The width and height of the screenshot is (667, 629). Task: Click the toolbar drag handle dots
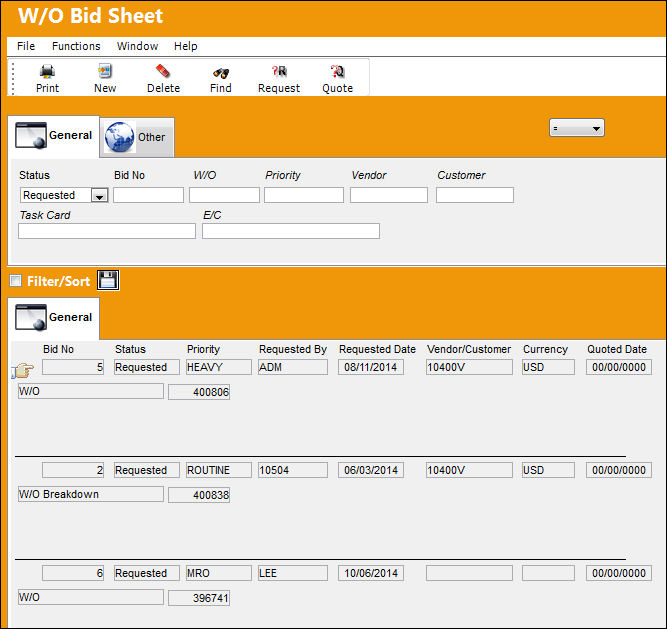coord(13,78)
